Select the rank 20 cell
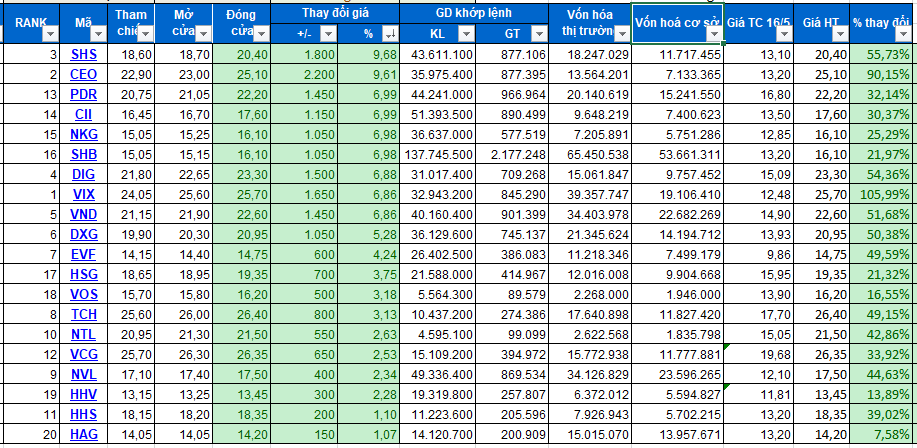 click(33, 434)
